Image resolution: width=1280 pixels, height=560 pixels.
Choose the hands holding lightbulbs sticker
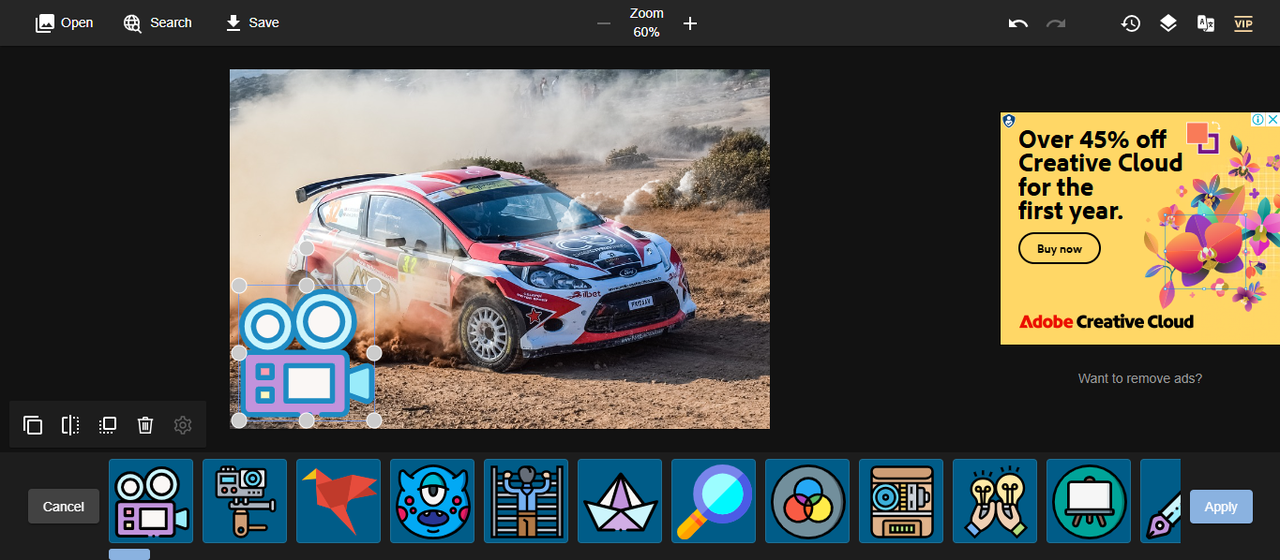995,501
